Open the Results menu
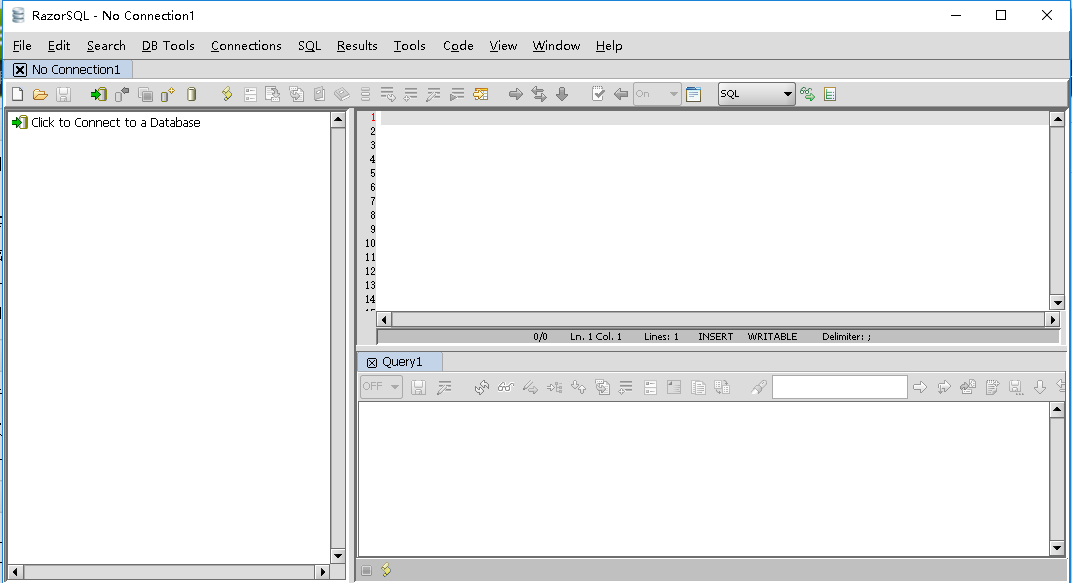1072x583 pixels. coord(357,46)
